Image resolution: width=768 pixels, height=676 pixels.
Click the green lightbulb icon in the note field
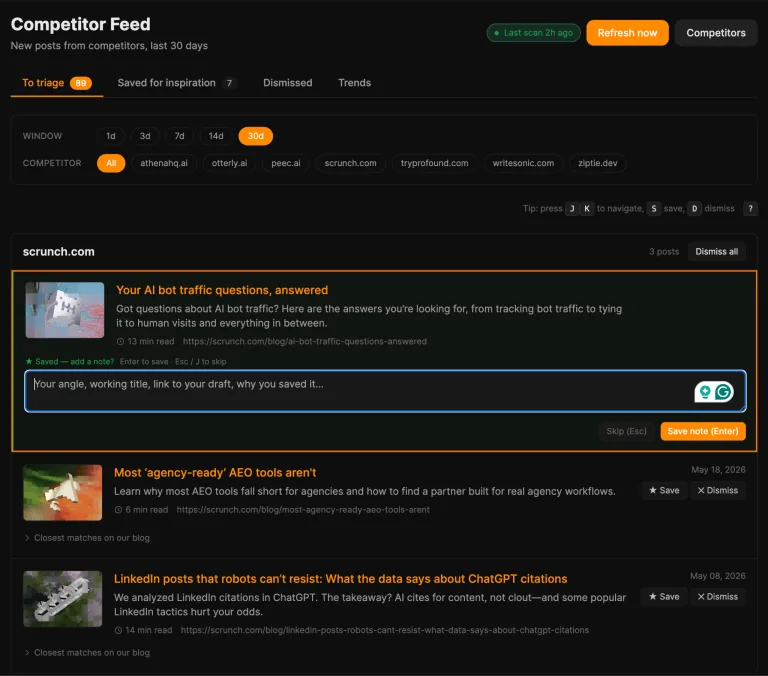[705, 392]
